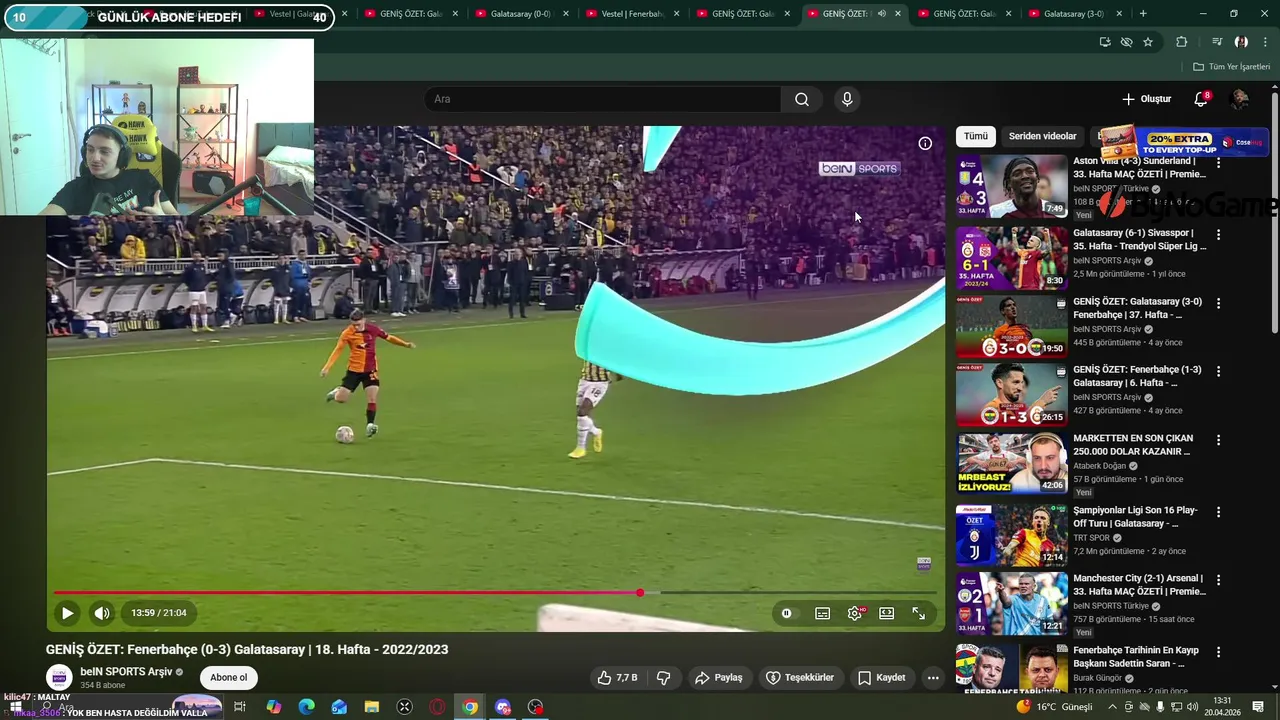Open the browser extensions puzzle icon
This screenshot has width=1280, height=720.
coord(1182,42)
